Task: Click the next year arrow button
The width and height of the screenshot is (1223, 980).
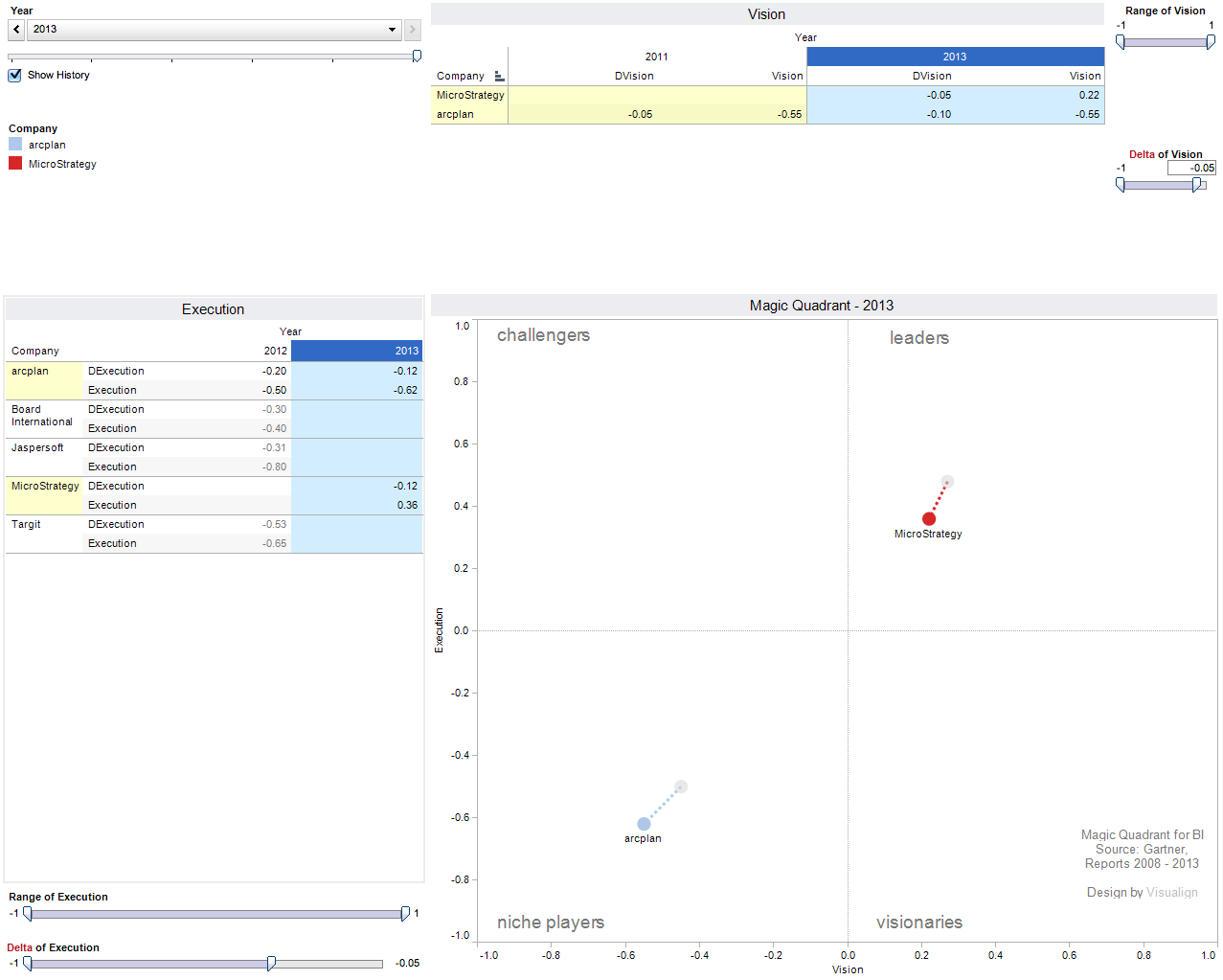Action: click(413, 30)
